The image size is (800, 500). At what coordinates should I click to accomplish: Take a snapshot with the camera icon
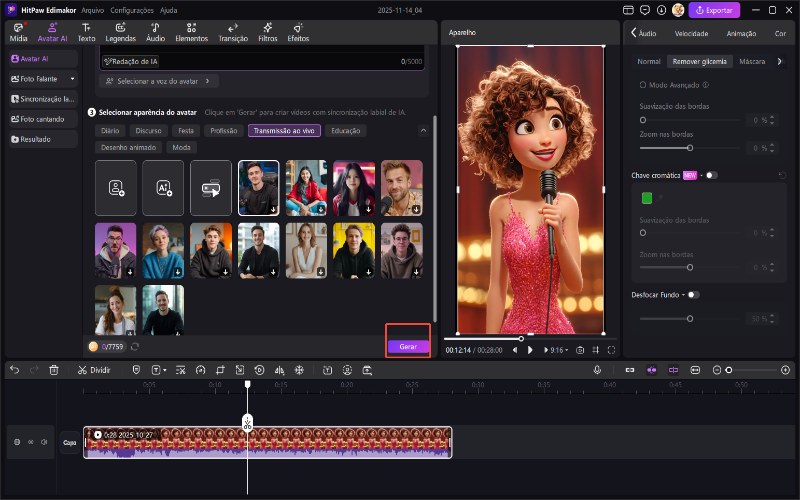pos(580,350)
